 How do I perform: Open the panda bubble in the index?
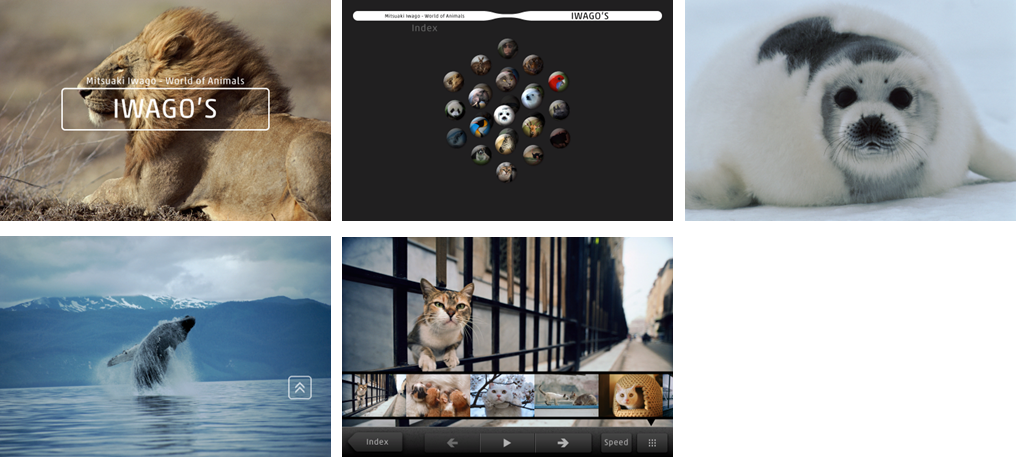pyautogui.click(x=455, y=110)
